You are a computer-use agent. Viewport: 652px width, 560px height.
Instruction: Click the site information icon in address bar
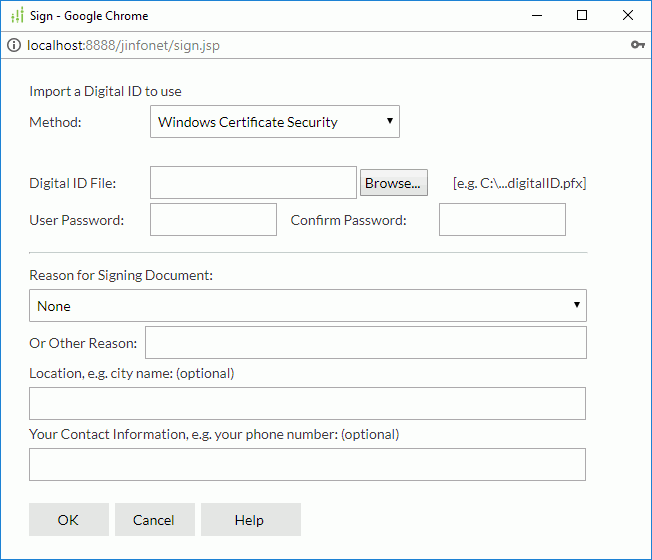click(x=14, y=45)
